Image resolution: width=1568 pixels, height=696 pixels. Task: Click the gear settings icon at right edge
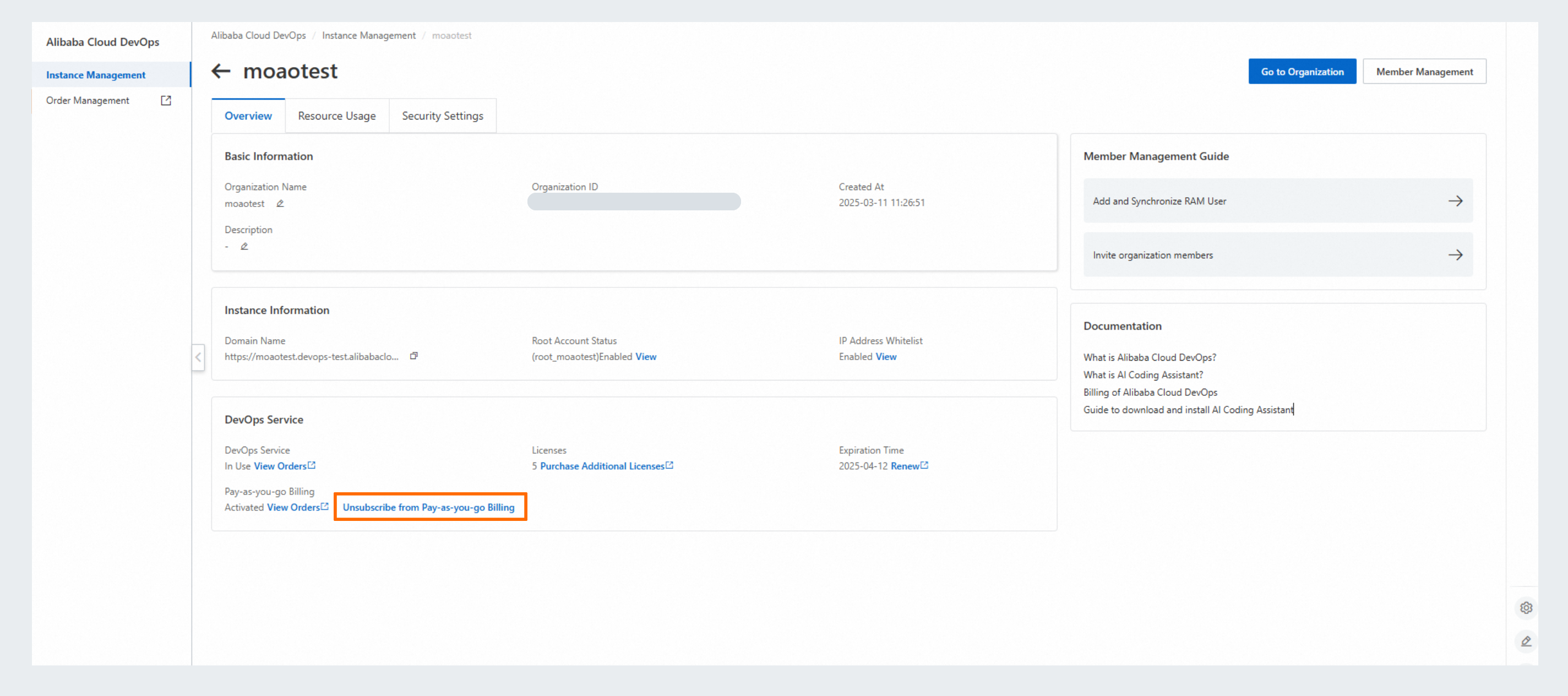pyautogui.click(x=1526, y=607)
